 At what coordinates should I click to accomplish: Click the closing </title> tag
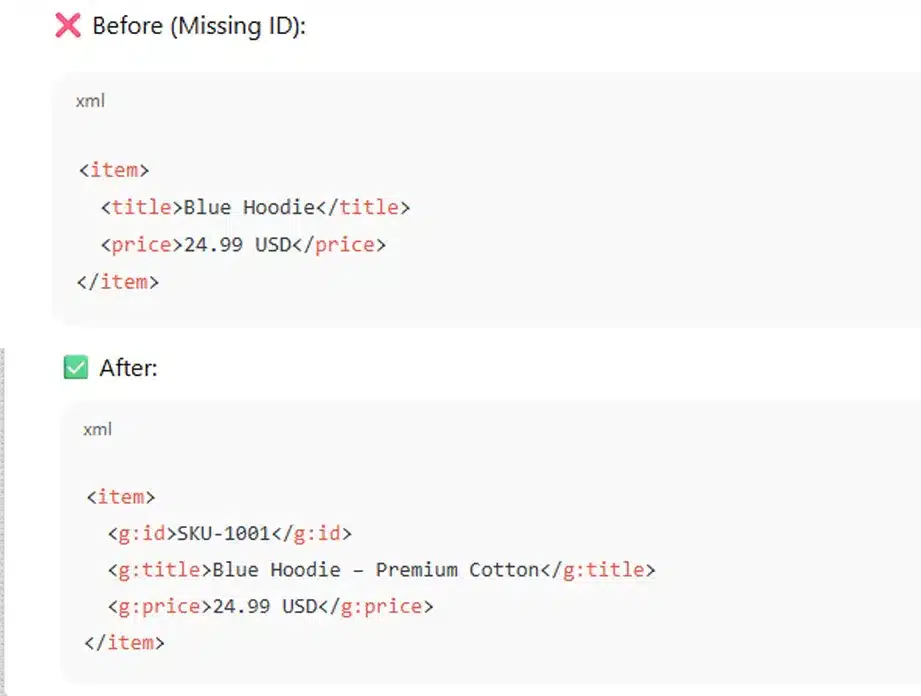(x=363, y=207)
